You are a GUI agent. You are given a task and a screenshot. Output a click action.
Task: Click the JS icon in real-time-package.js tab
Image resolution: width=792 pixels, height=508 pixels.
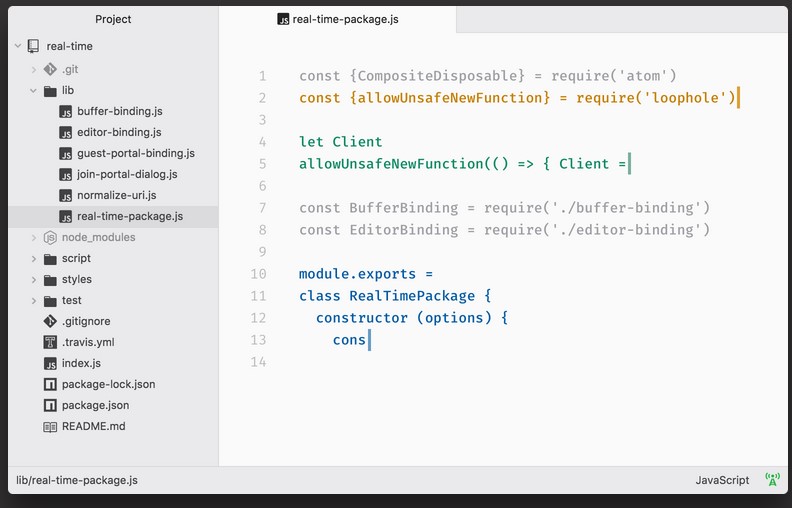pos(283,19)
